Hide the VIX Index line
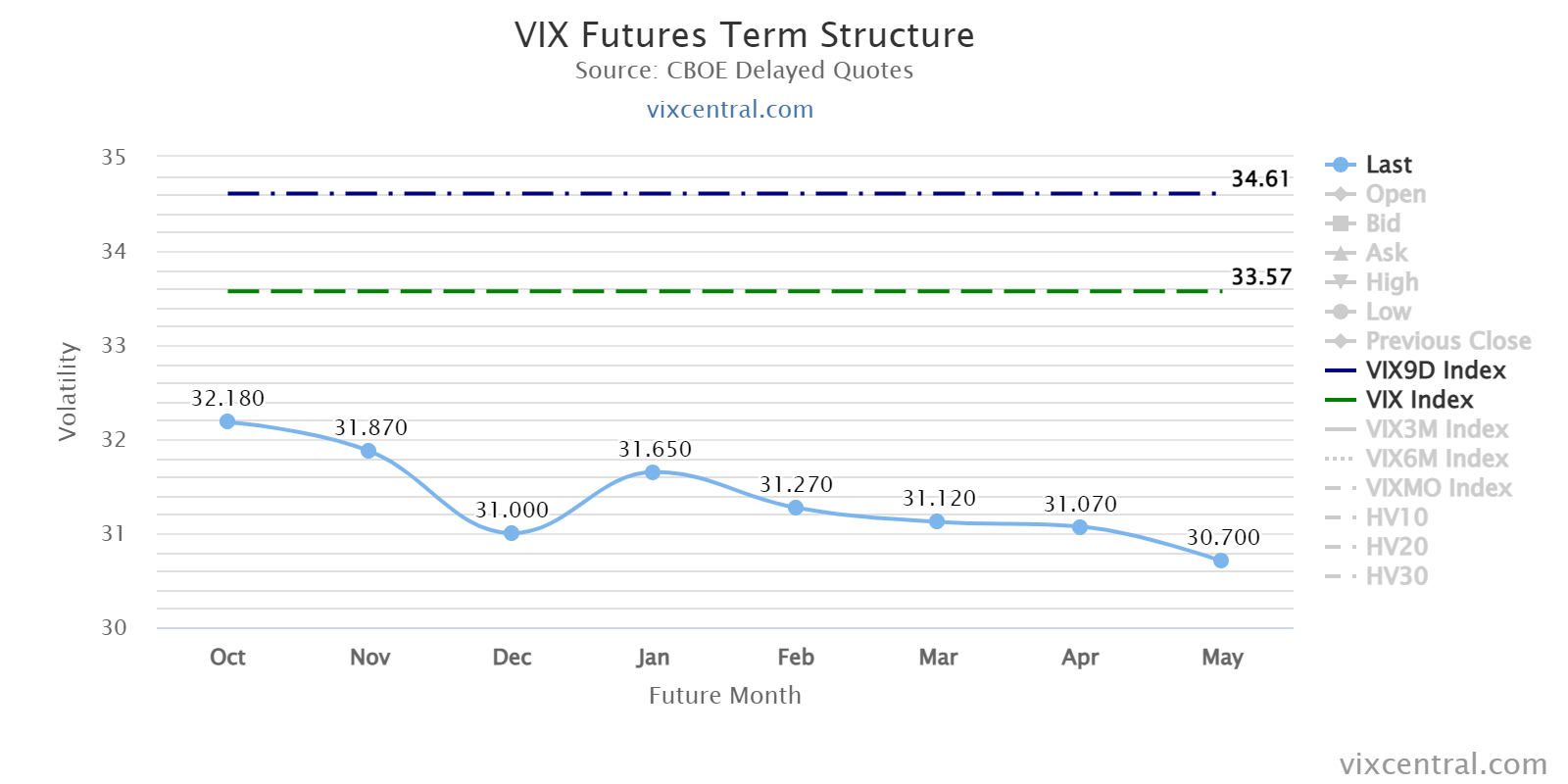The width and height of the screenshot is (1568, 784). tap(1398, 400)
